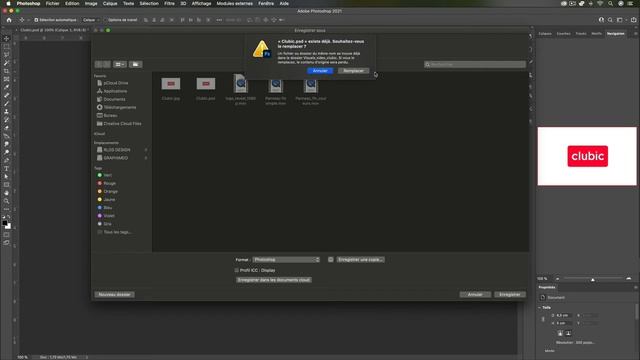Select the Healing Brush tool

click(x=6, y=95)
